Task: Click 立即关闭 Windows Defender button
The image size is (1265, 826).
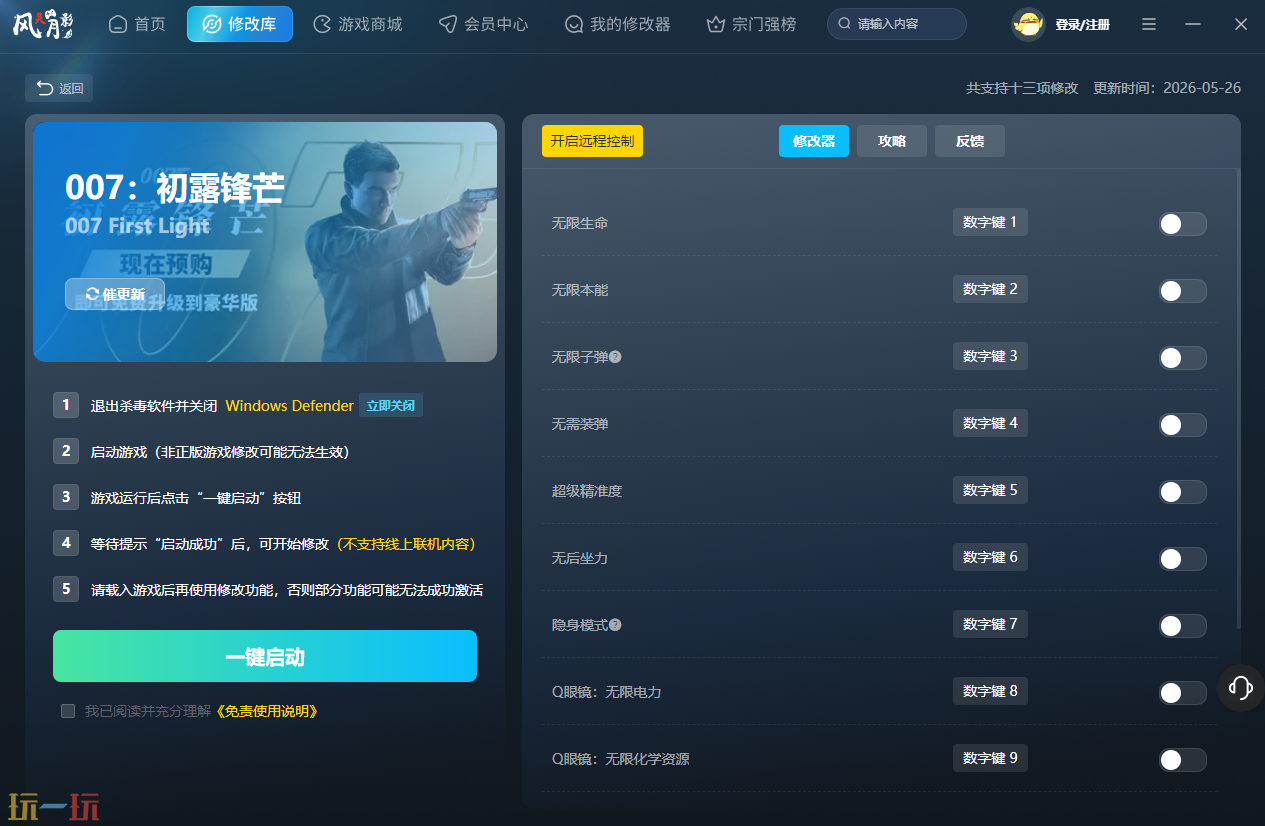Action: 391,406
